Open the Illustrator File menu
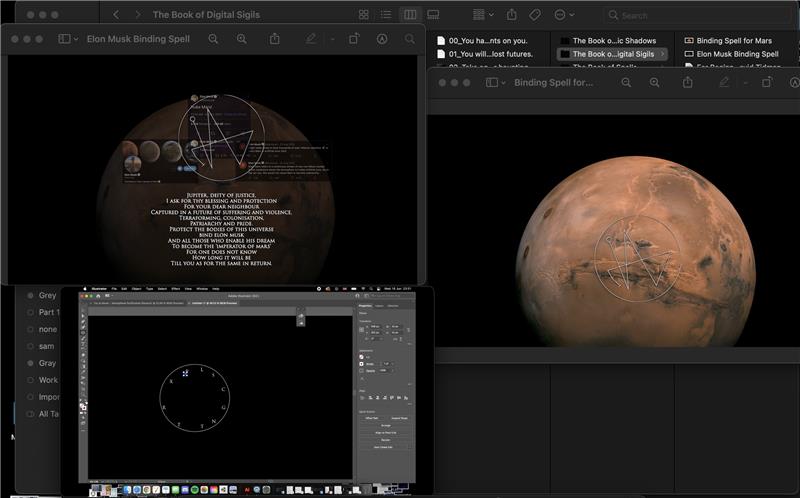This screenshot has height=498, width=800. (114, 288)
